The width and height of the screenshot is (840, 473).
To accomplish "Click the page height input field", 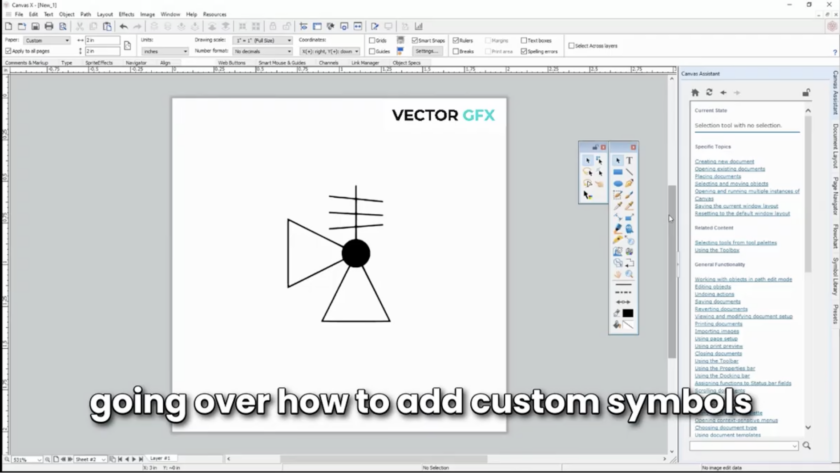I will pyautogui.click(x=102, y=51).
